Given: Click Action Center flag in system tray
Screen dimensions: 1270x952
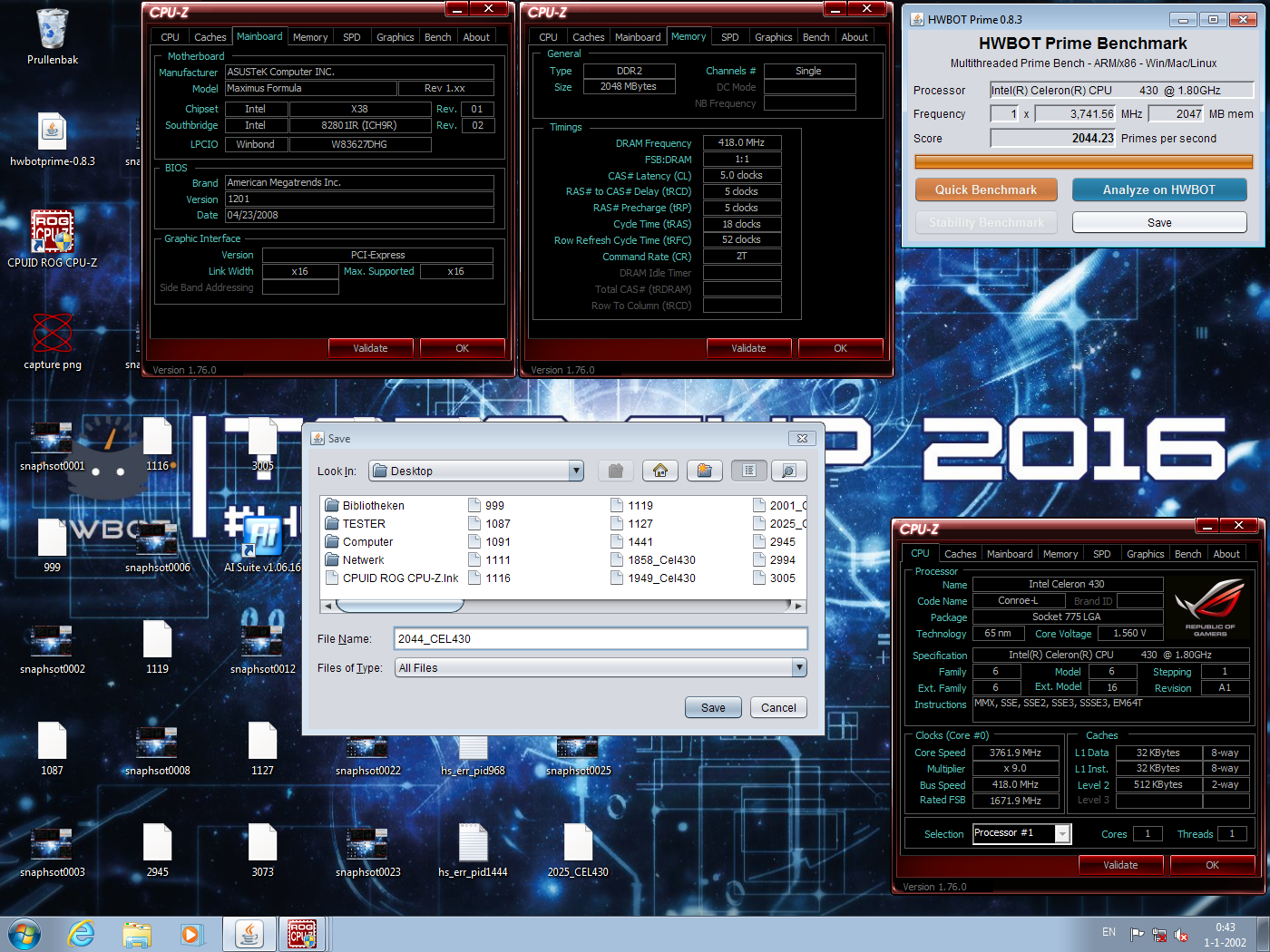Looking at the screenshot, I should (x=1137, y=935).
